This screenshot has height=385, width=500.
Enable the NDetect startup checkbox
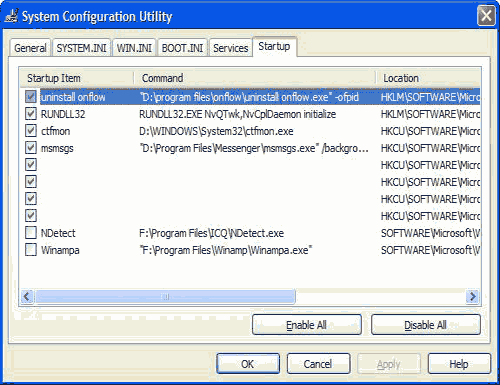31,233
